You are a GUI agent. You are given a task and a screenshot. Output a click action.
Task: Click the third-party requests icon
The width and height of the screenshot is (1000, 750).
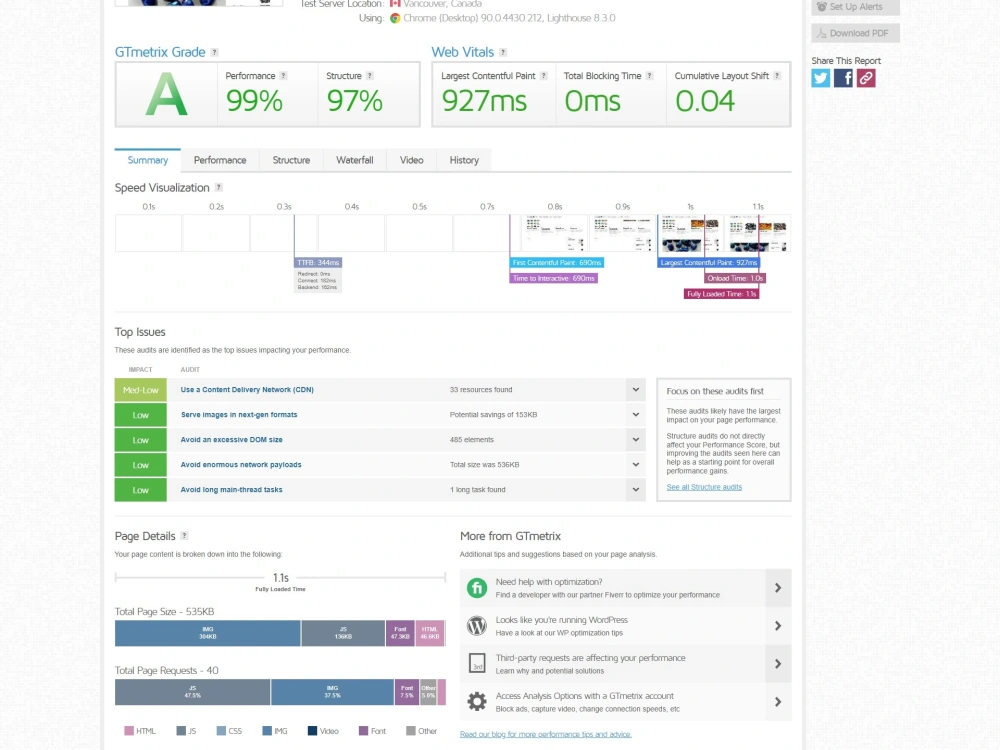[476, 663]
